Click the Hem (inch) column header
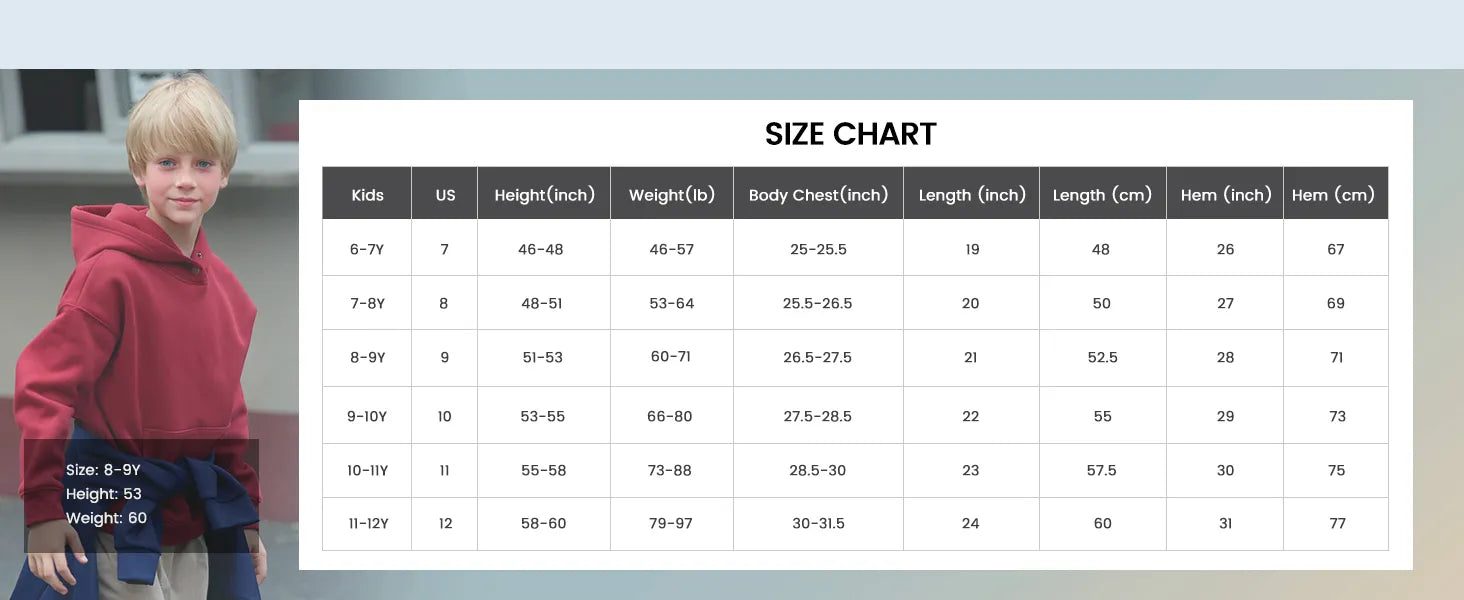Viewport: 1464px width, 600px height. [1225, 195]
